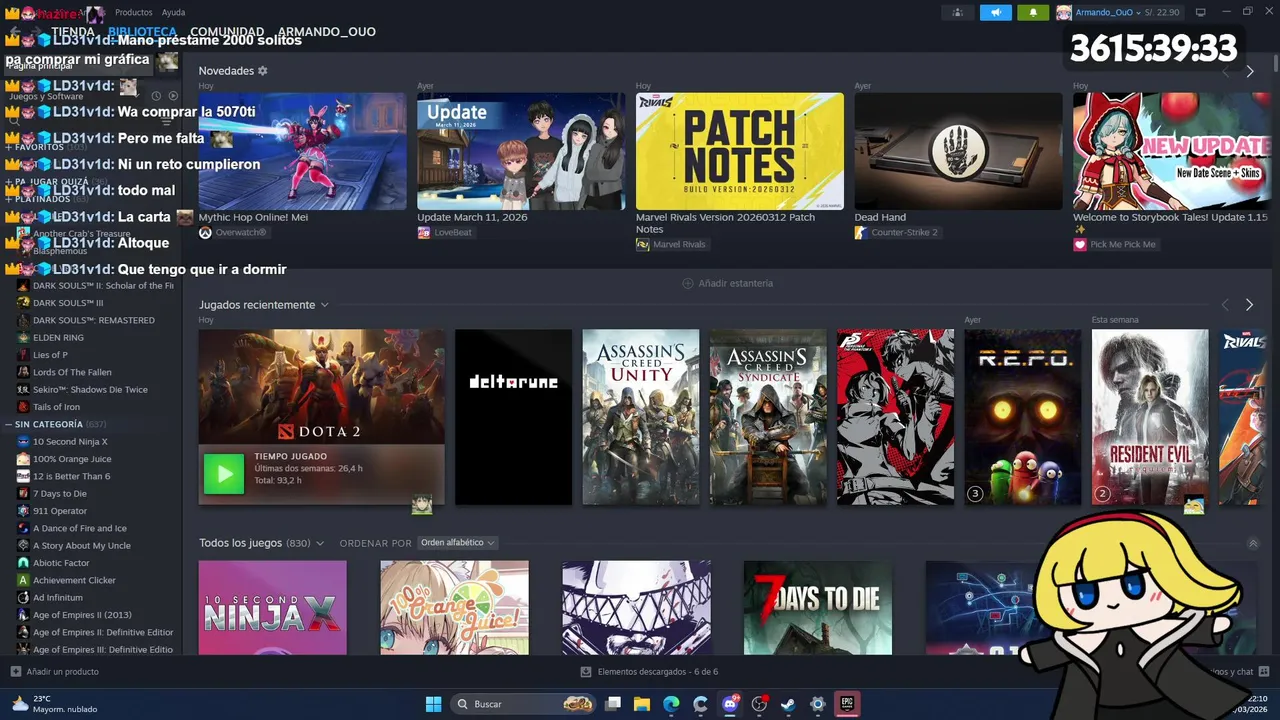Select the Assassin's Creed Syndicate cover

768,417
